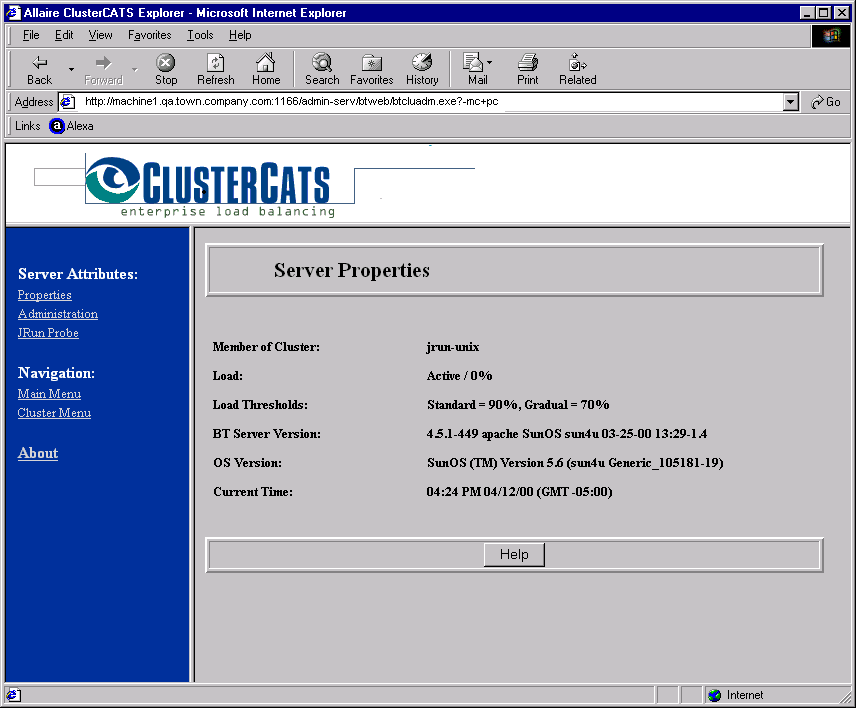
Task: Select the load value 'Active / 0%'
Action: coord(460,376)
